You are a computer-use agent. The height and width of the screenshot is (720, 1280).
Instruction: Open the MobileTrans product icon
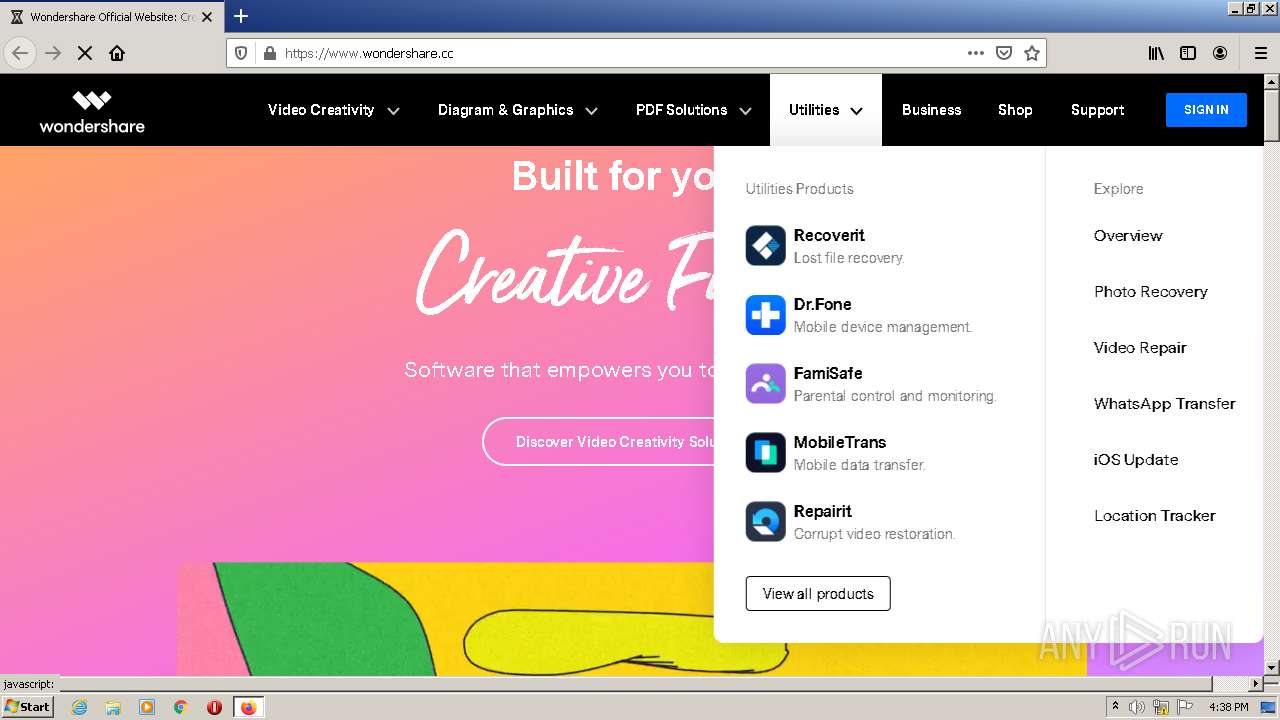766,453
